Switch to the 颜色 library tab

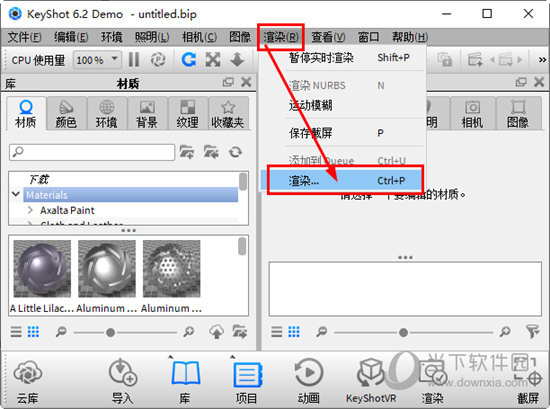[66, 114]
